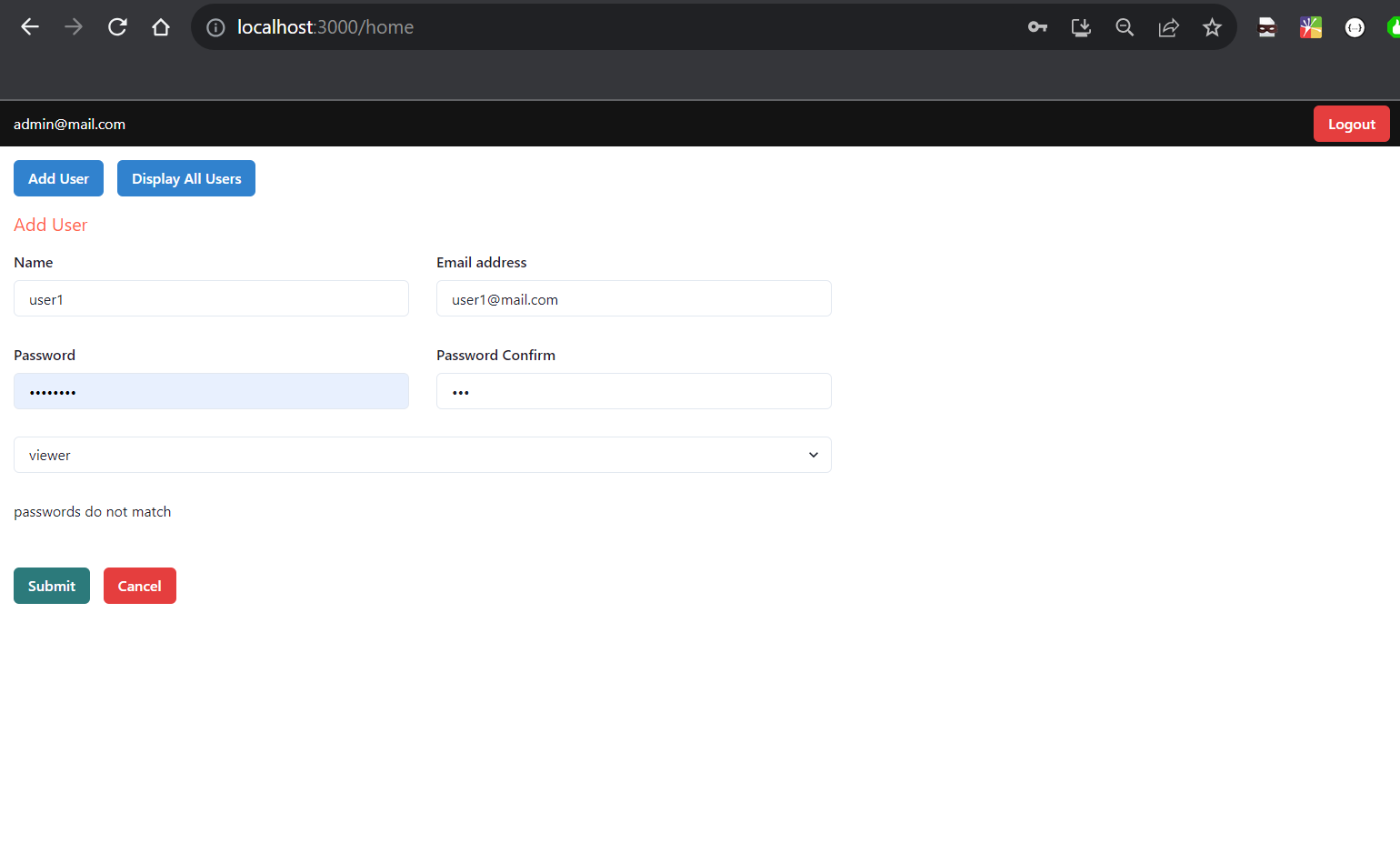Open the zoom magnifier control
This screenshot has height=864, width=1400.
tap(1125, 27)
